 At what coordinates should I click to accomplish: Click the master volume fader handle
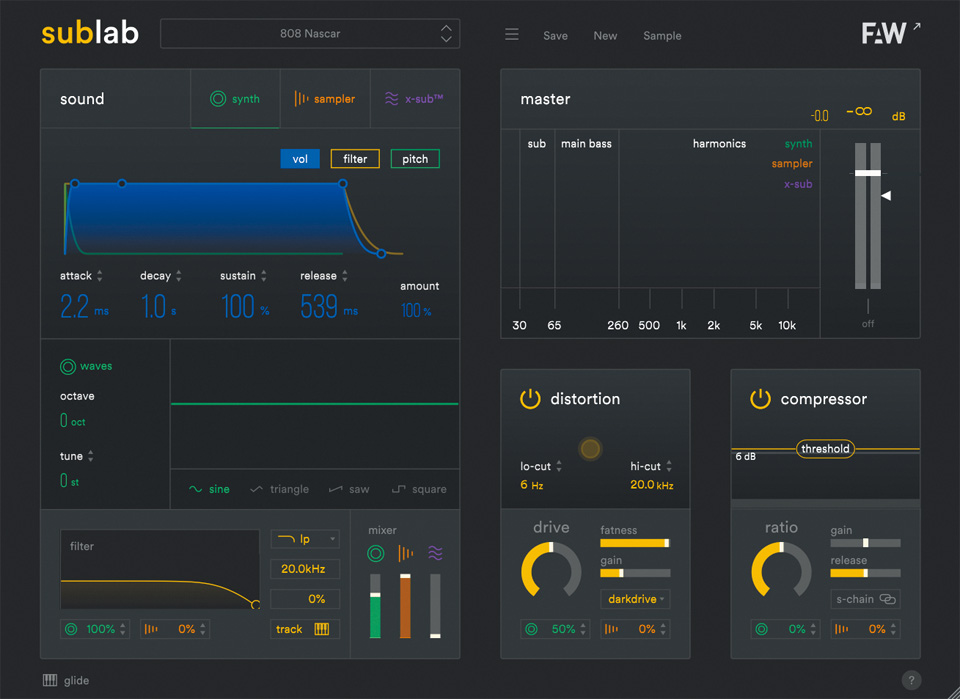pos(868,173)
